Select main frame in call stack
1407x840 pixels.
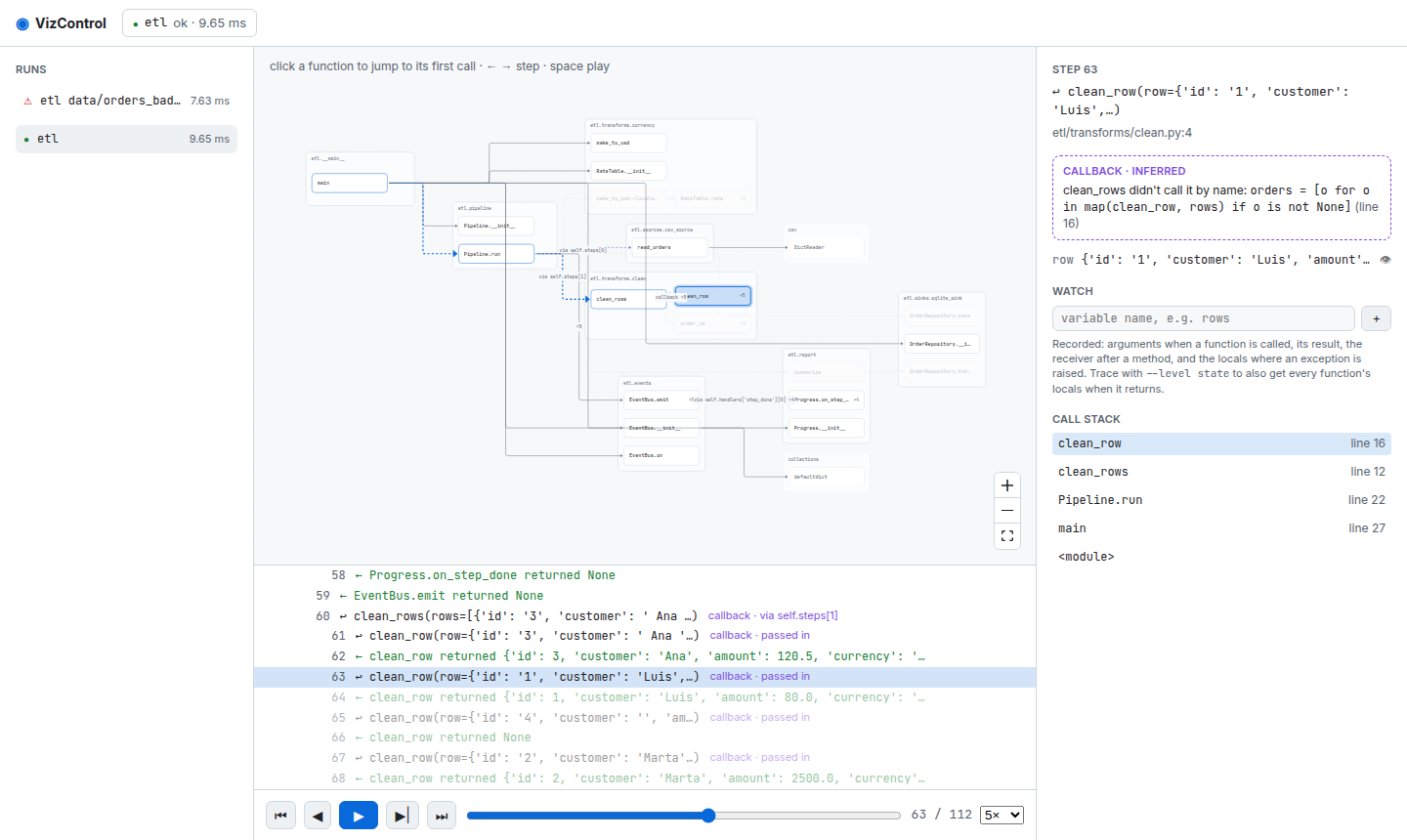pos(1221,528)
